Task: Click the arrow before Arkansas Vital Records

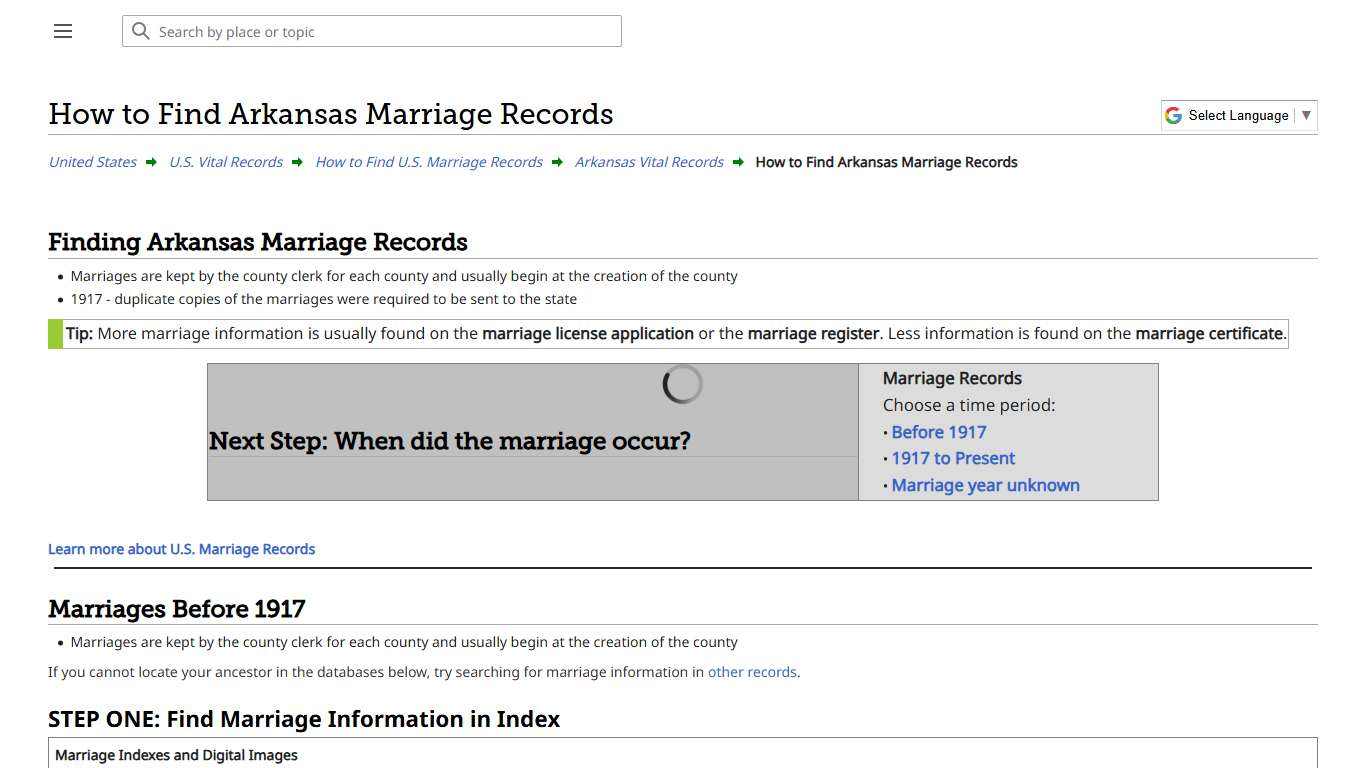Action: [x=557, y=162]
